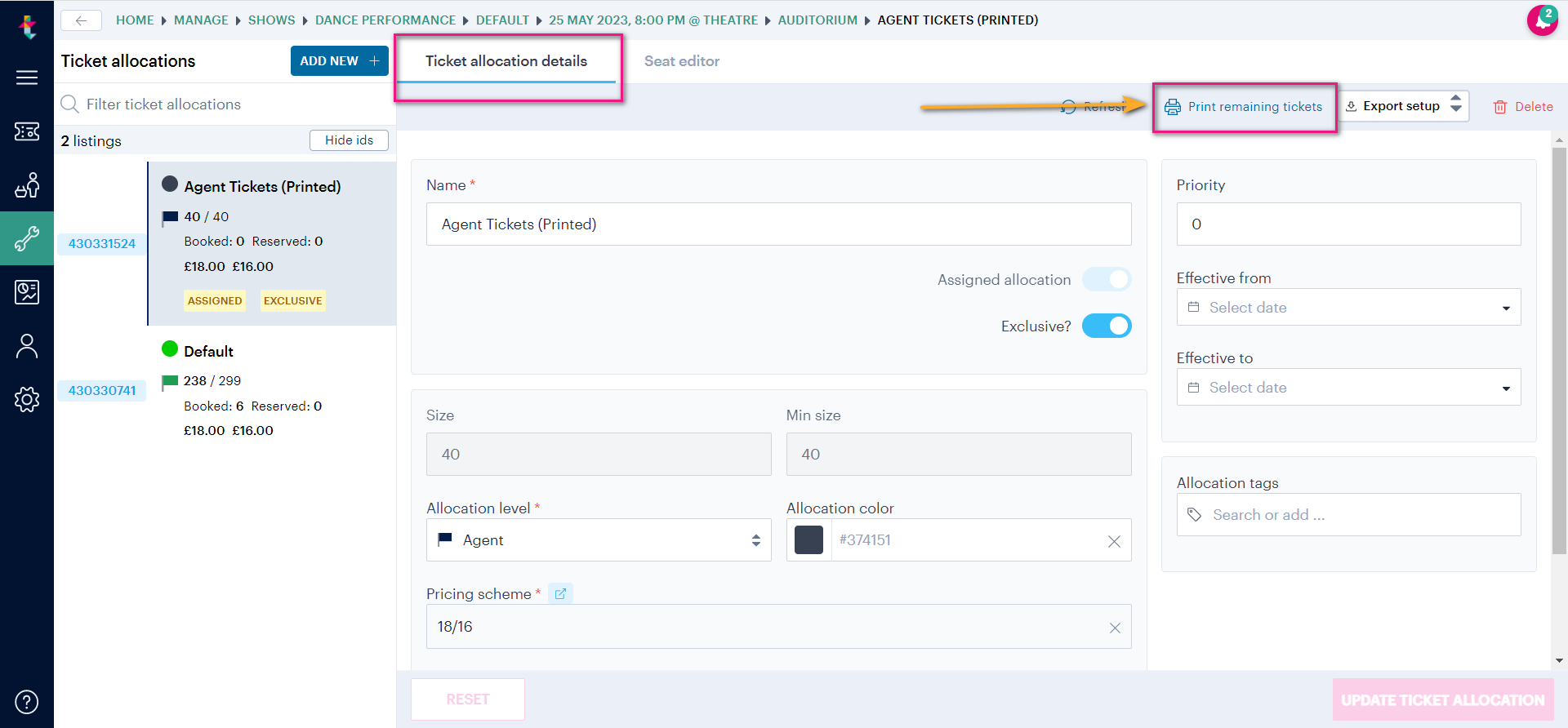1568x728 pixels.
Task: Open the hamburger menu in the sidebar
Action: coord(27,78)
